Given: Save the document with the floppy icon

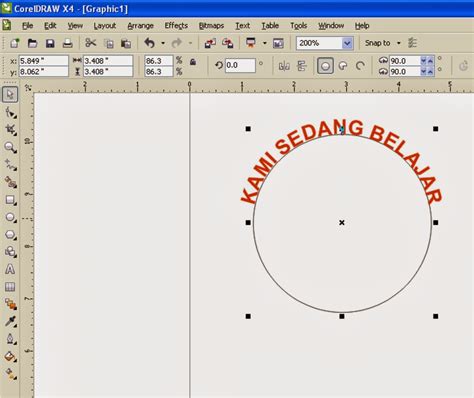Looking at the screenshot, I should 50,43.
